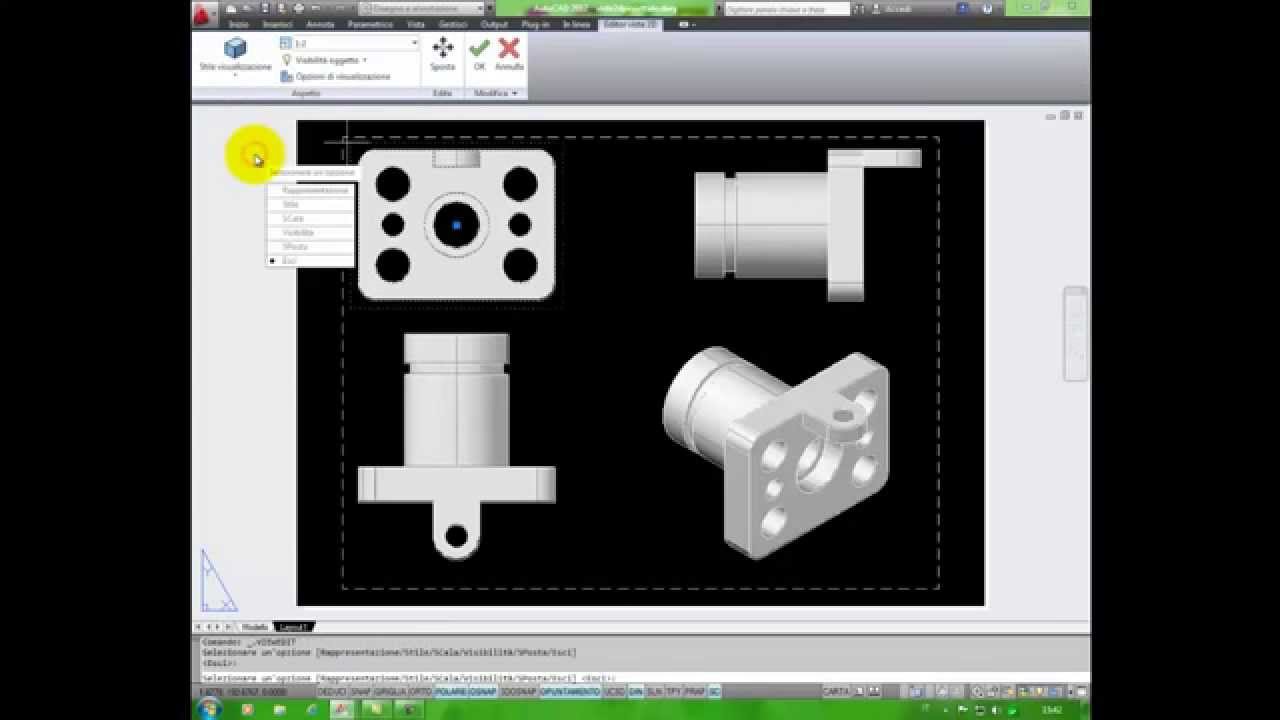Switch to the Plug-in ribbon tab
Viewport: 1280px width, 720px height.
(x=536, y=24)
